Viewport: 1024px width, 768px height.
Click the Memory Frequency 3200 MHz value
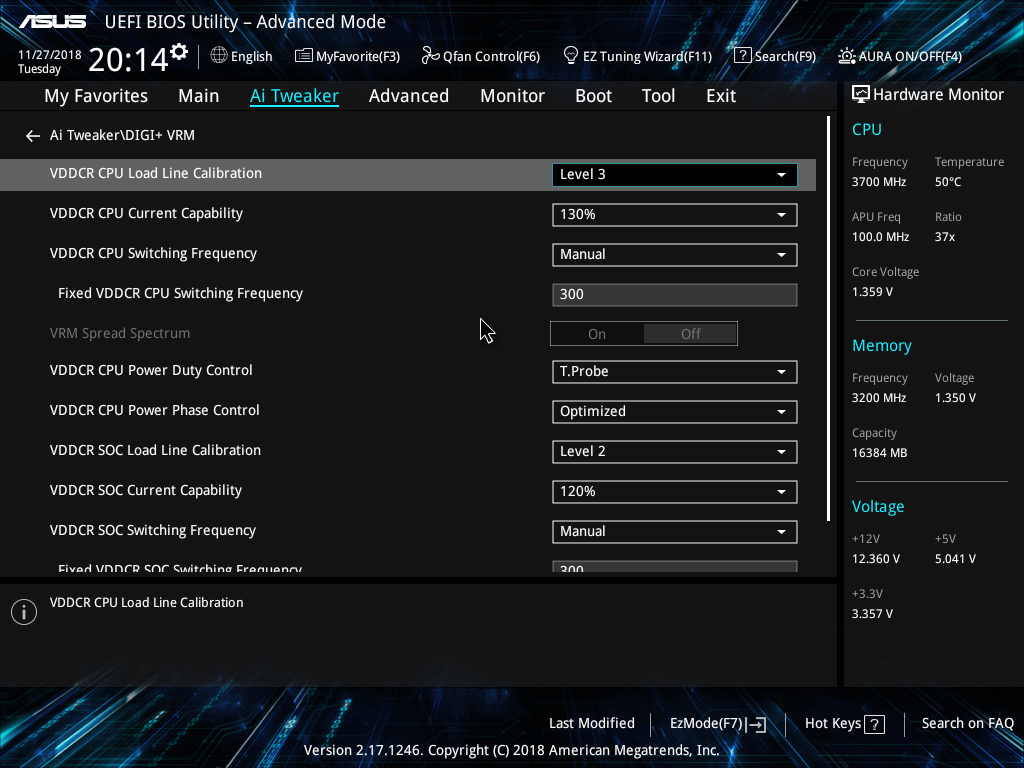[878, 398]
